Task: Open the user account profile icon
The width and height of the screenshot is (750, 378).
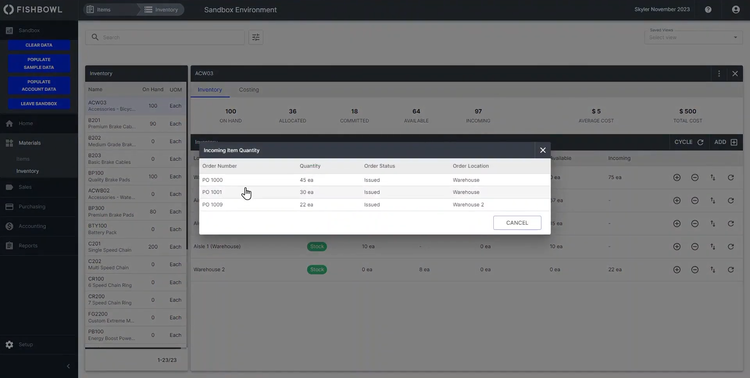Action: 736,10
